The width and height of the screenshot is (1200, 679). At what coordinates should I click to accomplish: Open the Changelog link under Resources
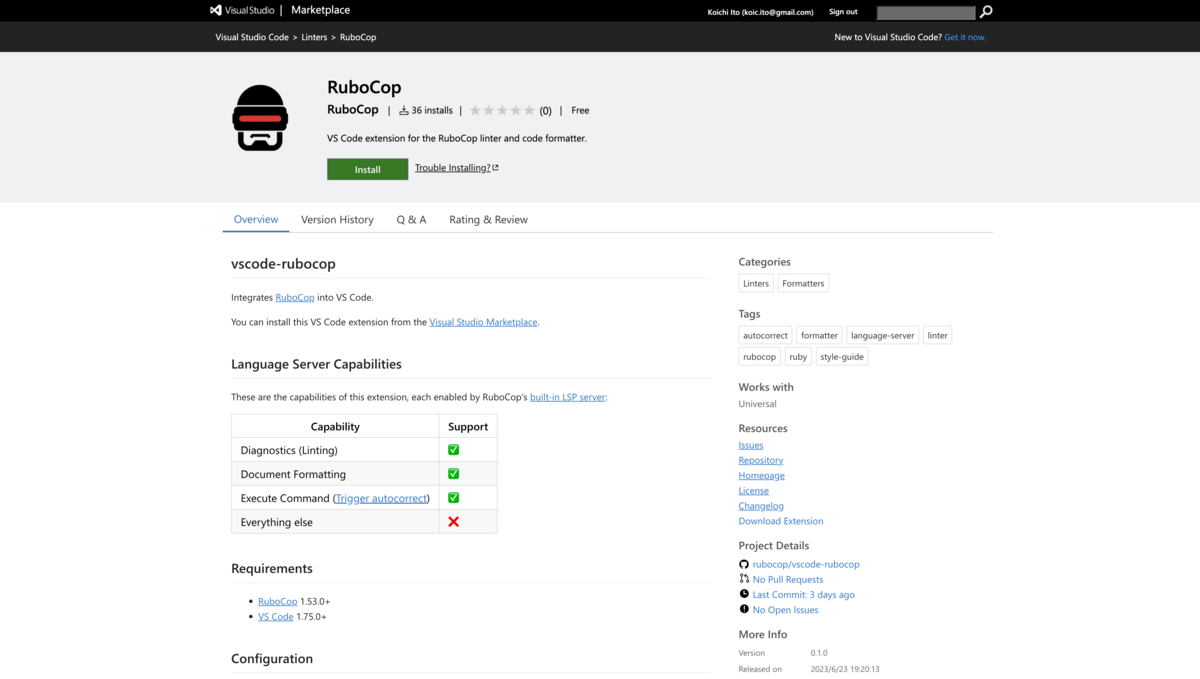click(x=761, y=505)
